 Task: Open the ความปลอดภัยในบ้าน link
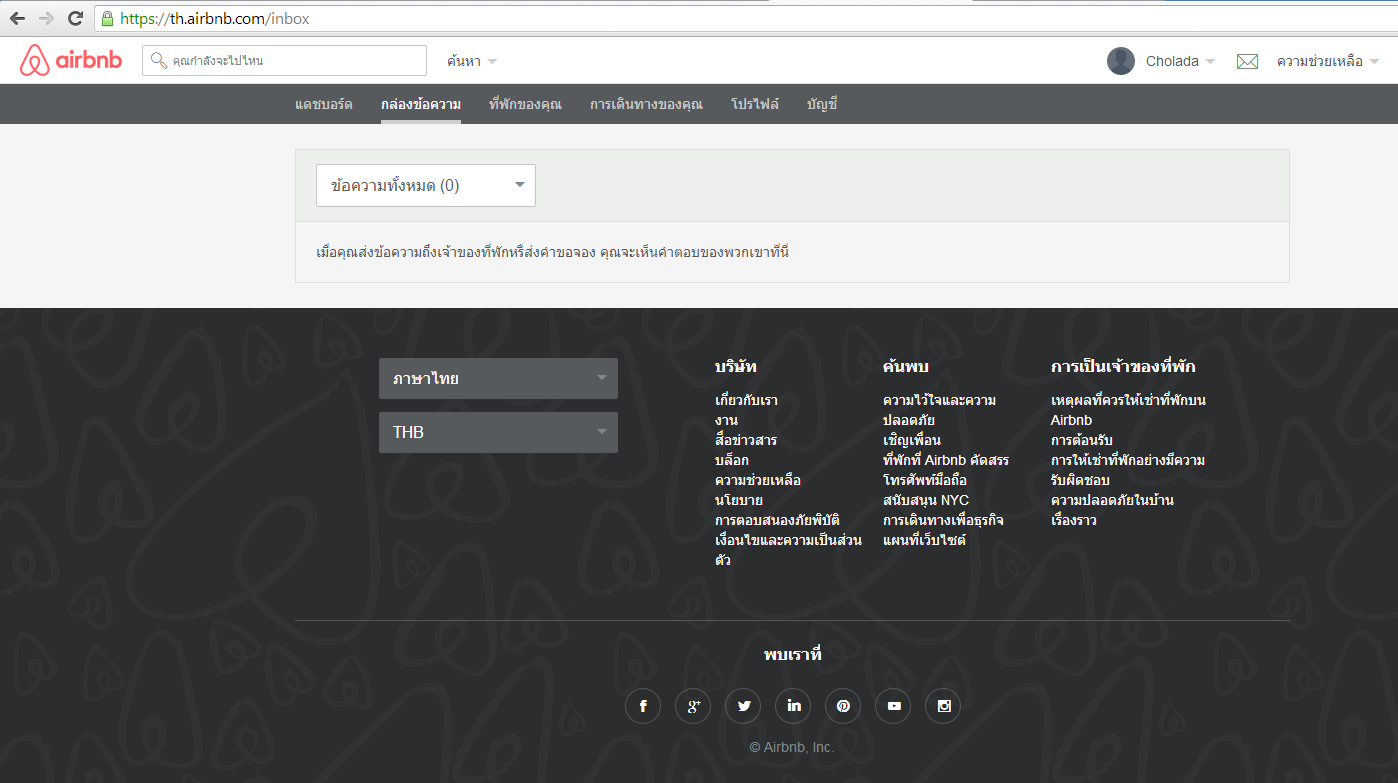1112,501
